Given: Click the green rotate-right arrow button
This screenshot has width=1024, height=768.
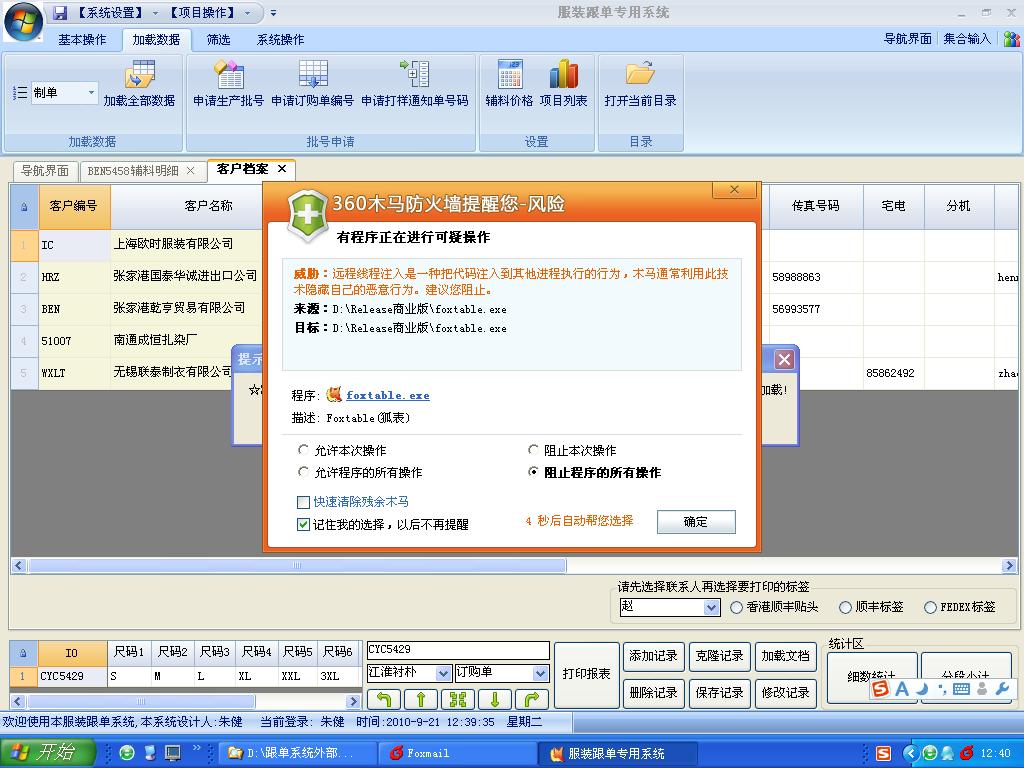Looking at the screenshot, I should (x=532, y=699).
